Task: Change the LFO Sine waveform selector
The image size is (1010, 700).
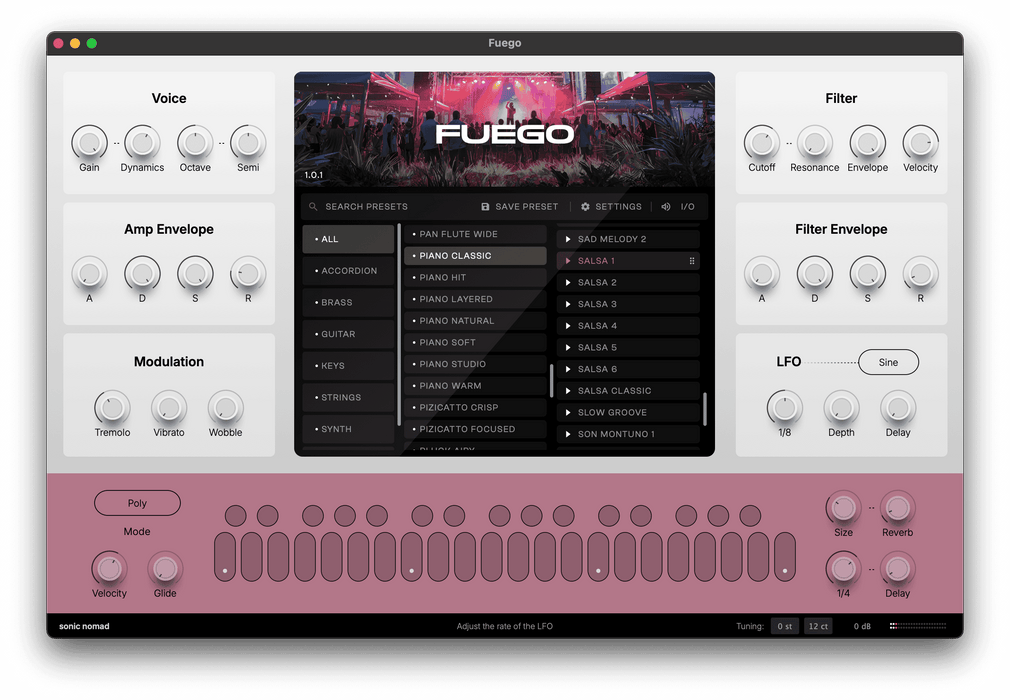Action: (888, 362)
